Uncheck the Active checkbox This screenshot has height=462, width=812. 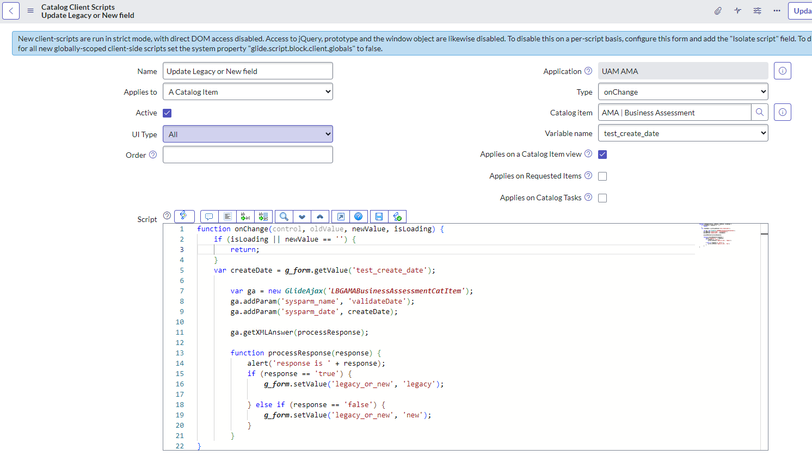point(167,113)
